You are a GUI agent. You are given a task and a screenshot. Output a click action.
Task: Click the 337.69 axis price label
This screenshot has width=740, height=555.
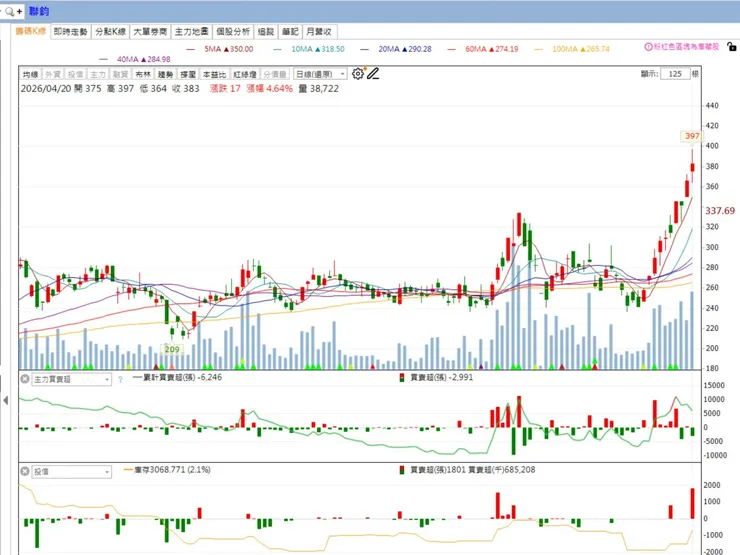(x=720, y=210)
